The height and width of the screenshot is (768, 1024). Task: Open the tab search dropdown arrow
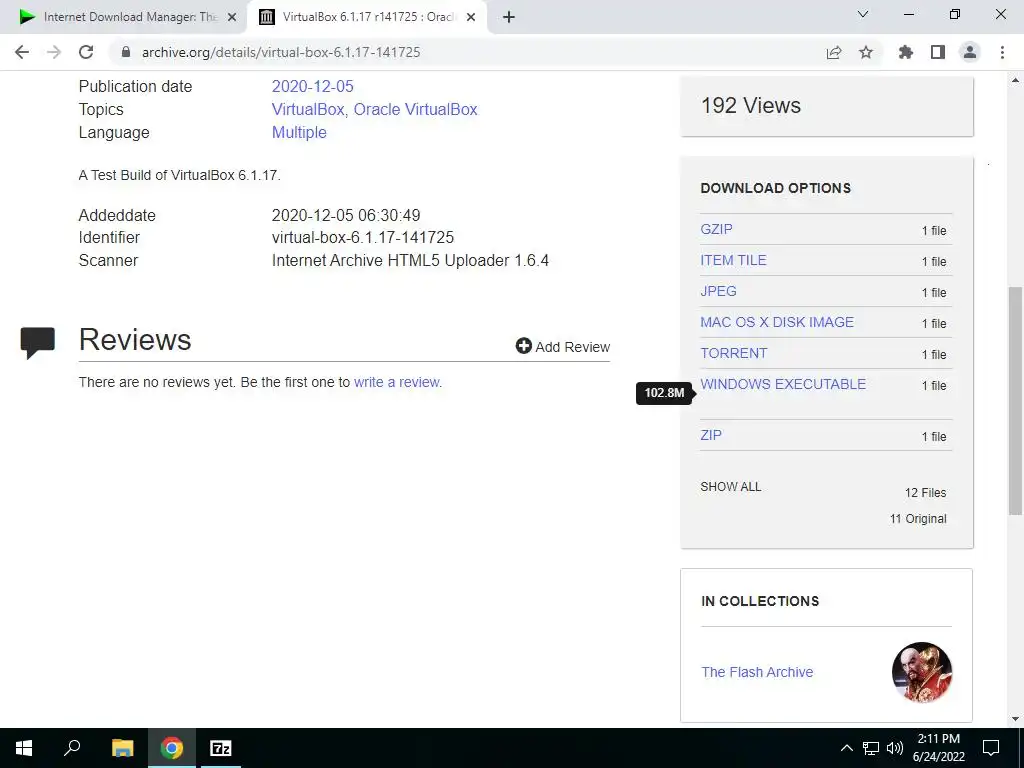click(863, 14)
